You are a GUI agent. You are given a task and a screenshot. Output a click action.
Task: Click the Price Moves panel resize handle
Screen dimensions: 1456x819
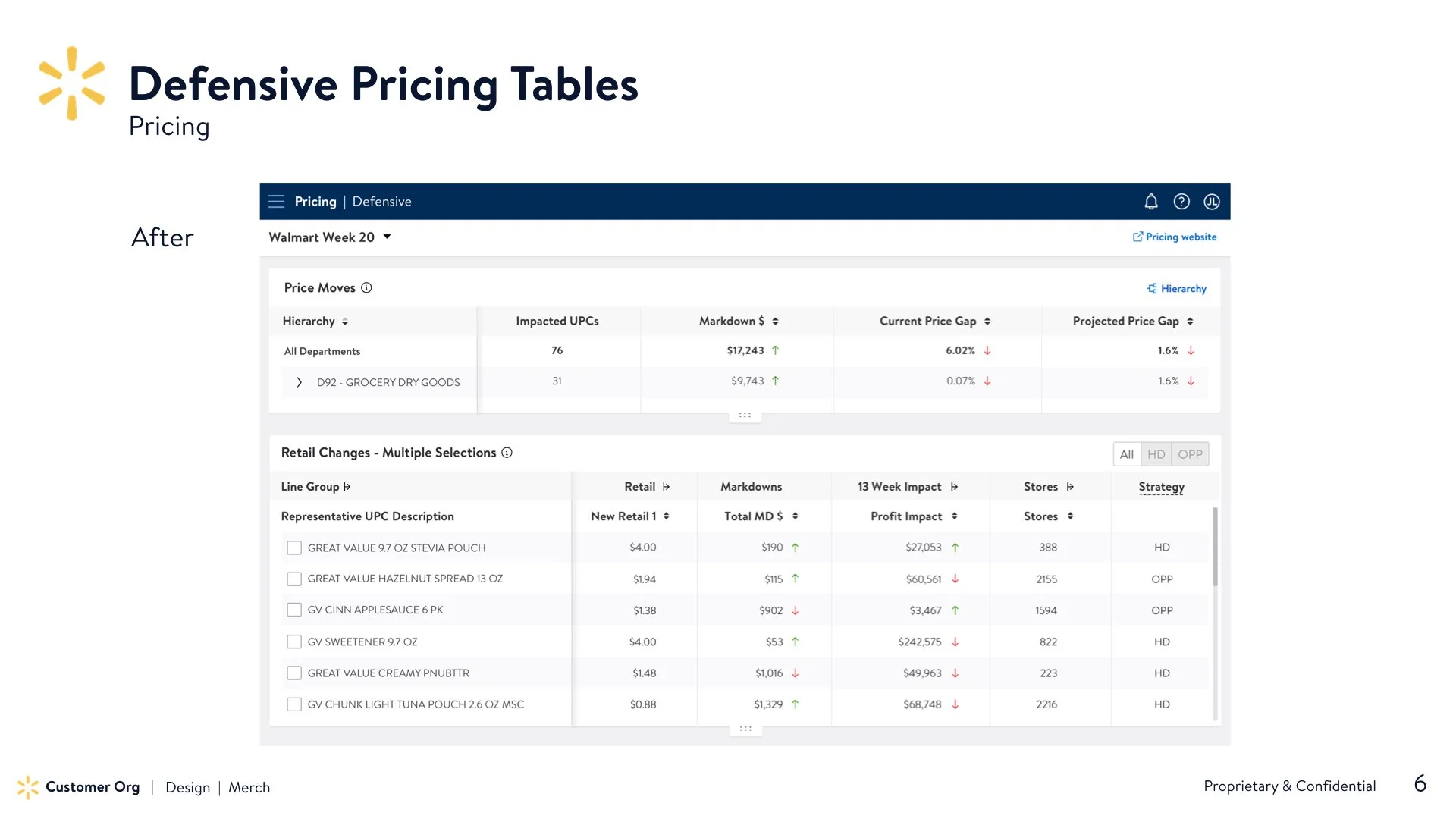745,416
